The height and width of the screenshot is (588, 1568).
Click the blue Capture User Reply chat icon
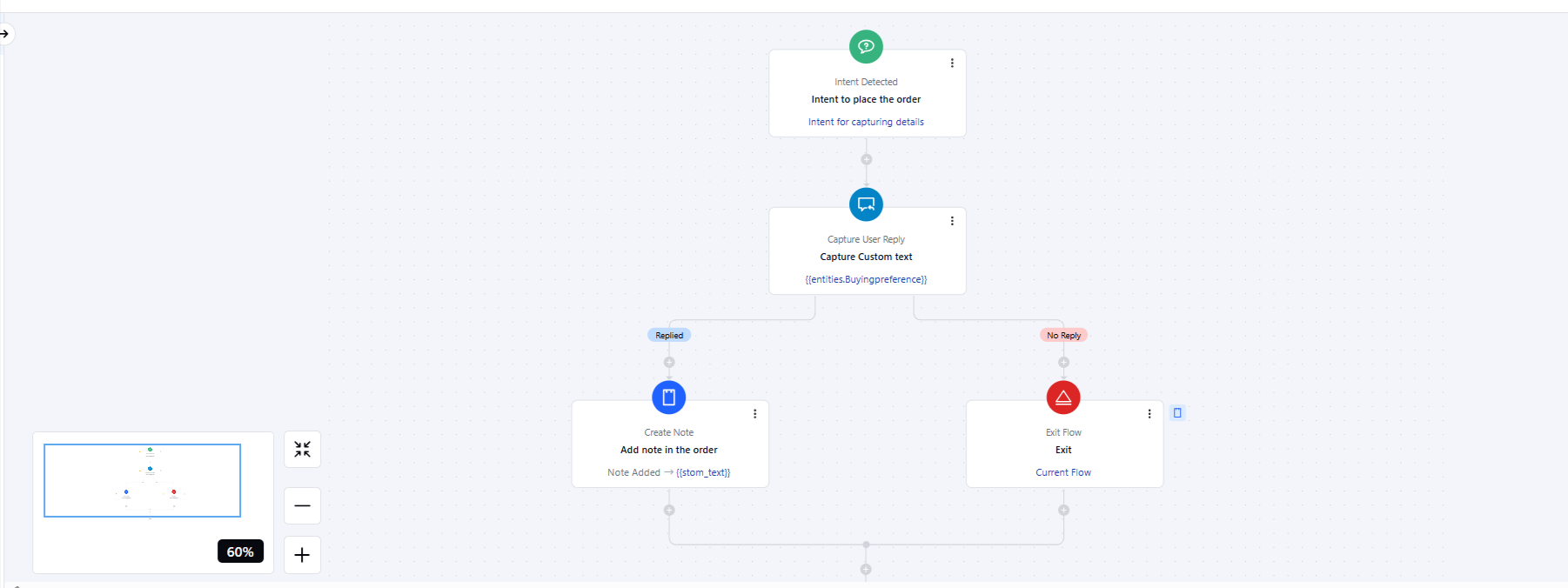click(866, 204)
